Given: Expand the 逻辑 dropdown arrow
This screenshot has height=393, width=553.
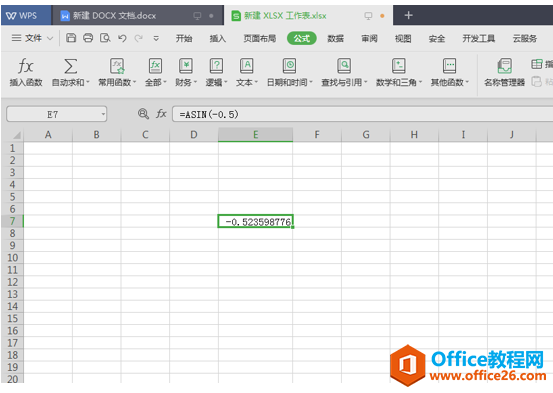Looking at the screenshot, I should point(226,82).
